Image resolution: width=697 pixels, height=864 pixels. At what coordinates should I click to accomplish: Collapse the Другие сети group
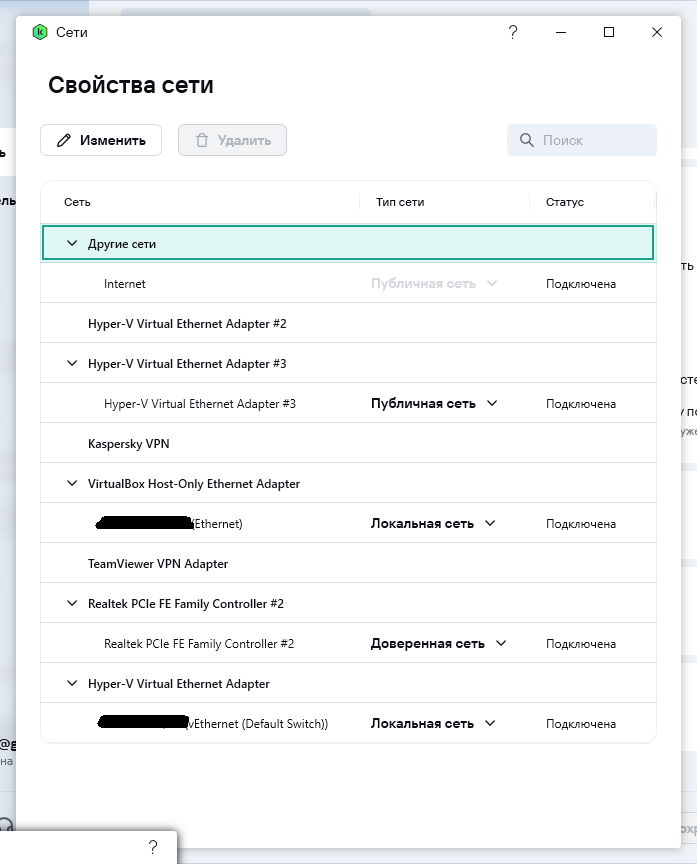(x=72, y=243)
